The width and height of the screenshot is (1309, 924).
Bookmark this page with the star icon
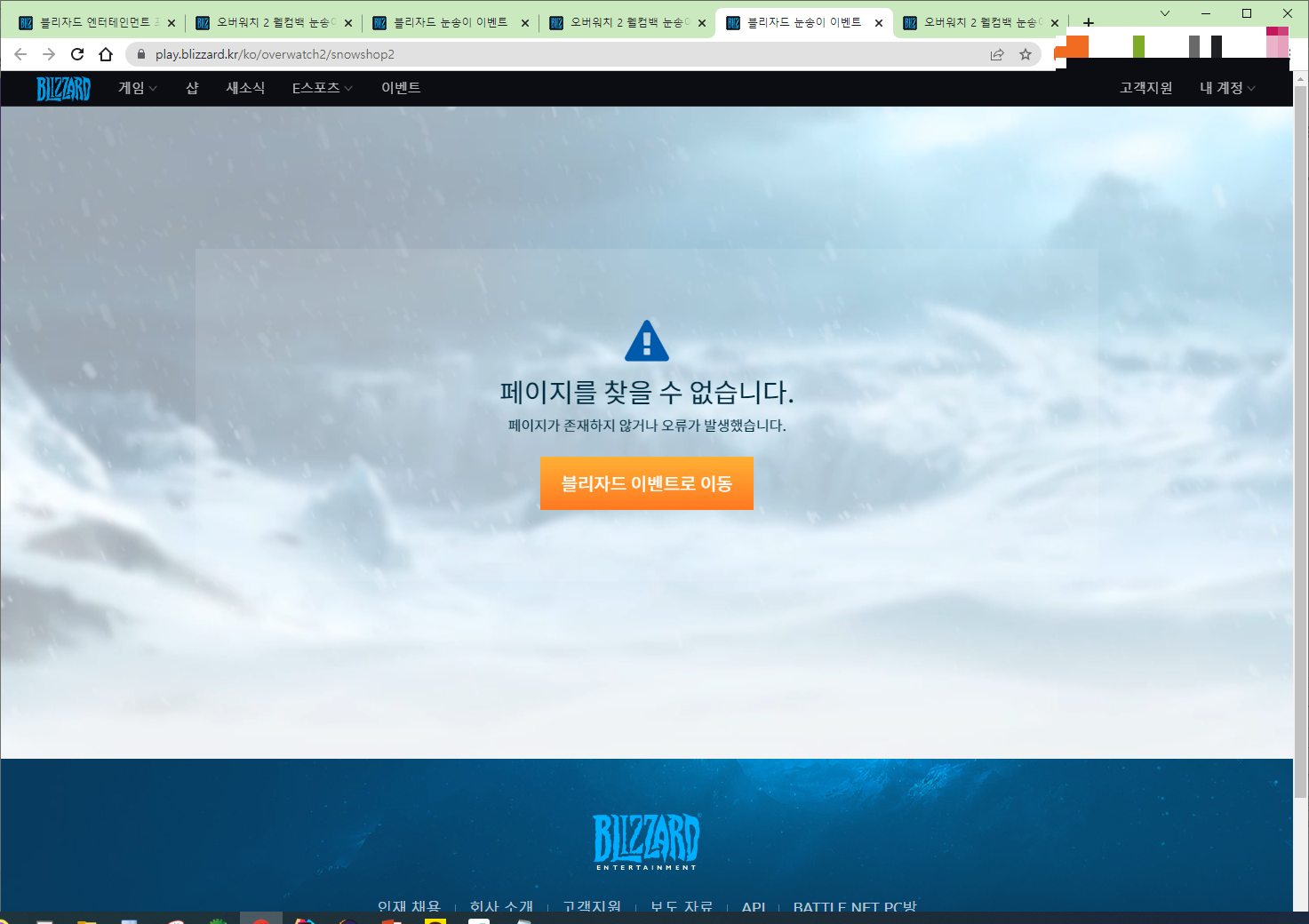pos(1026,54)
